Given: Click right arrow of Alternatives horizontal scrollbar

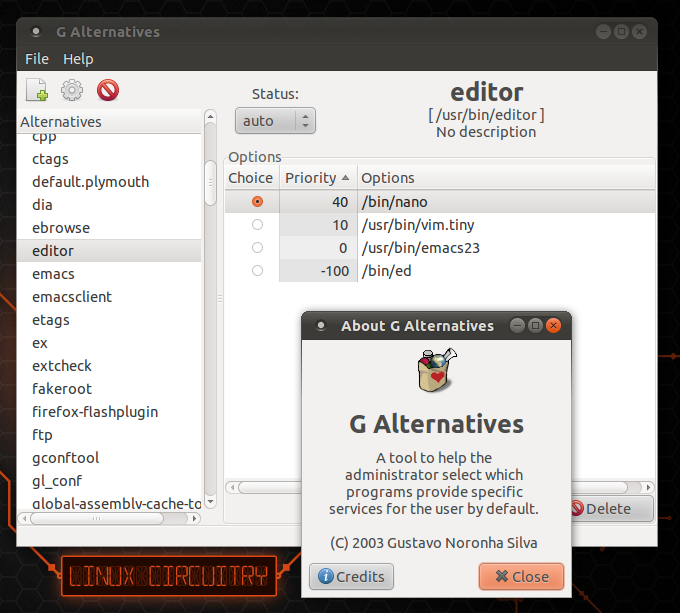Looking at the screenshot, I should coord(195,518).
